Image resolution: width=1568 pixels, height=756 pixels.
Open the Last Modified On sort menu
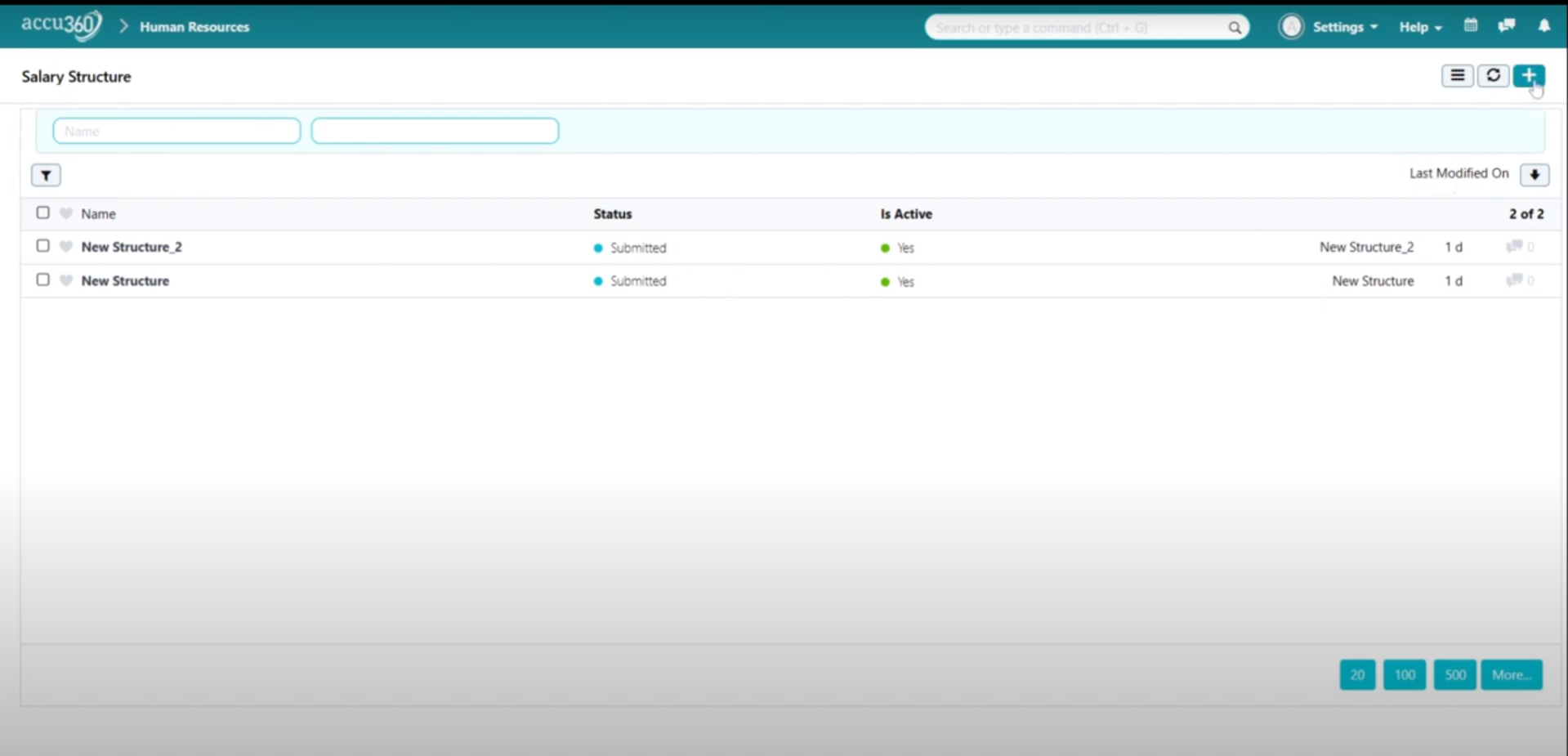click(x=1459, y=173)
